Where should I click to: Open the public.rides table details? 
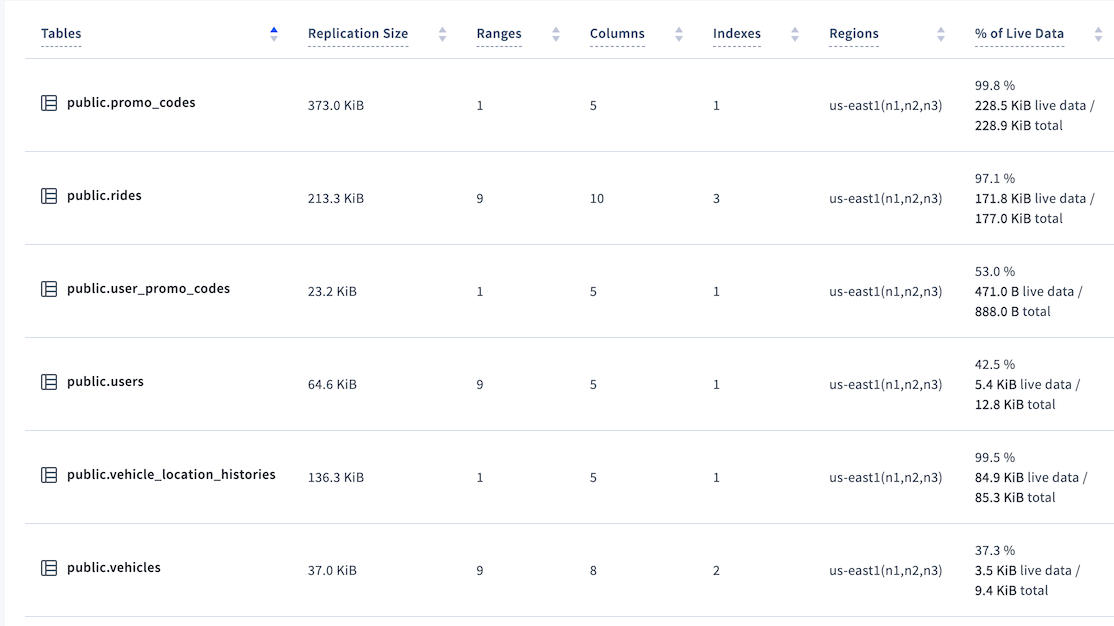(x=104, y=196)
